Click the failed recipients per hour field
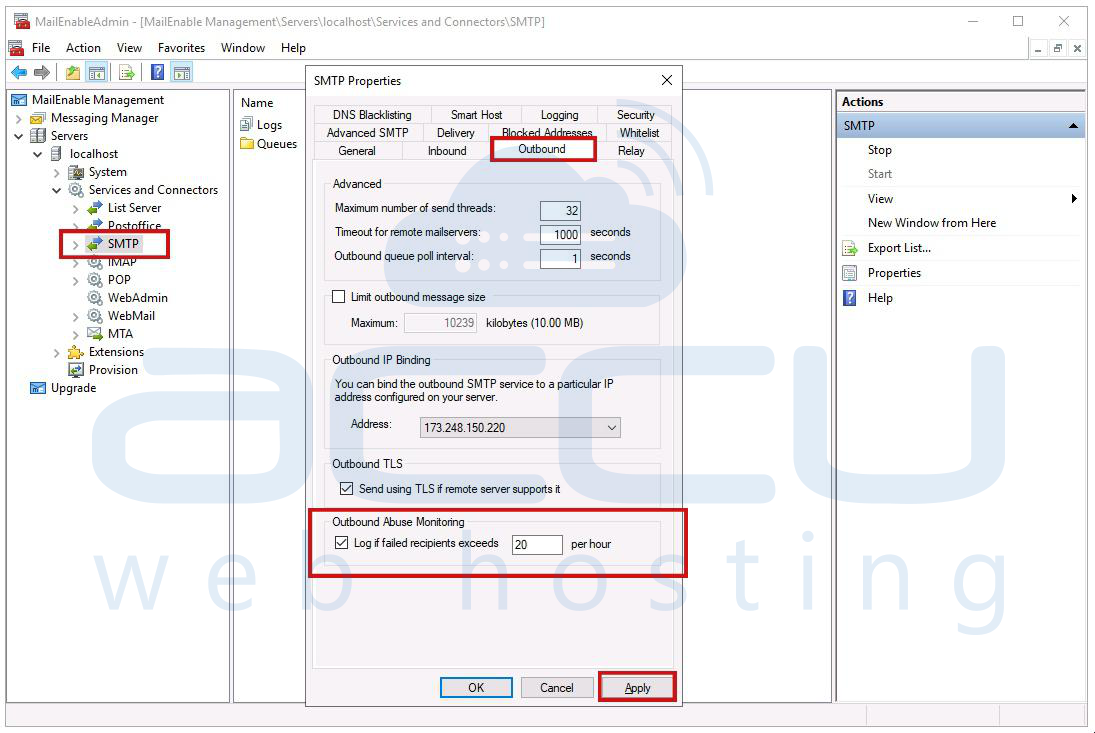The image size is (1095, 733). tap(537, 545)
